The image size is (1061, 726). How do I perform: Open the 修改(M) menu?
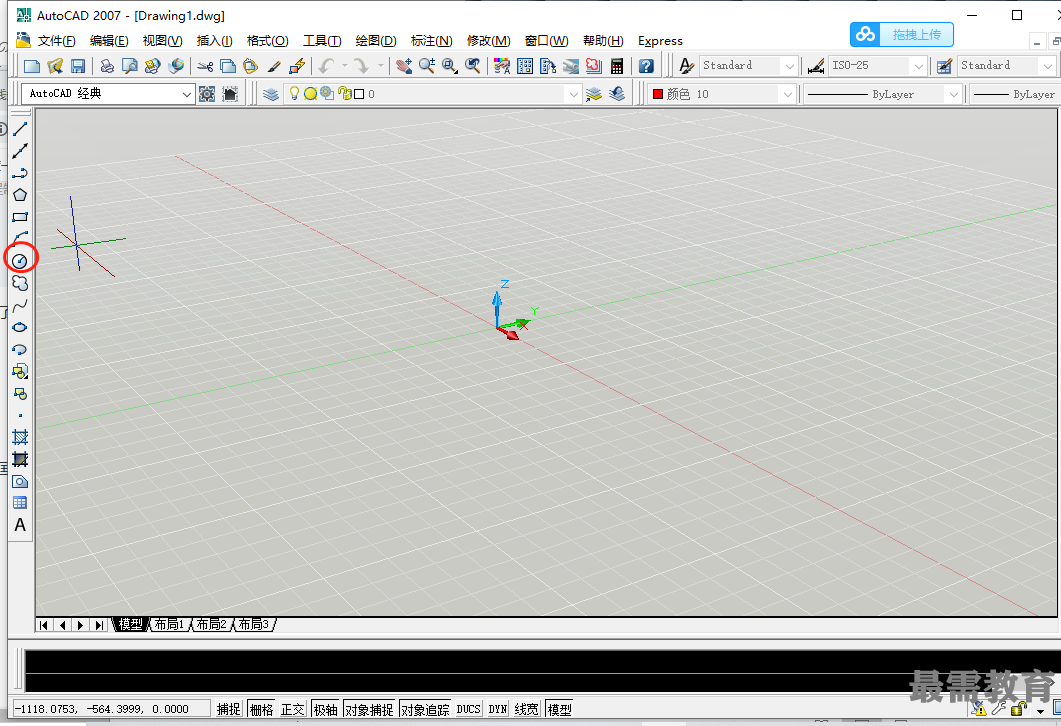click(x=489, y=41)
